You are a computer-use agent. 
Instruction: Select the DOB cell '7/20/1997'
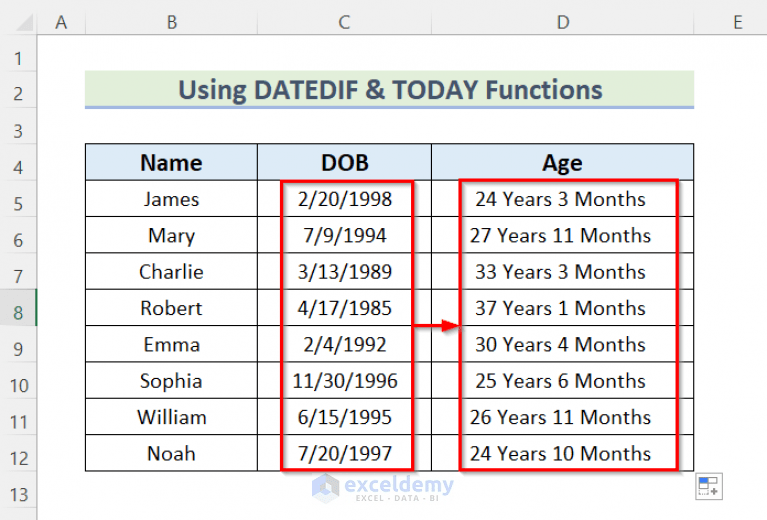pos(344,453)
